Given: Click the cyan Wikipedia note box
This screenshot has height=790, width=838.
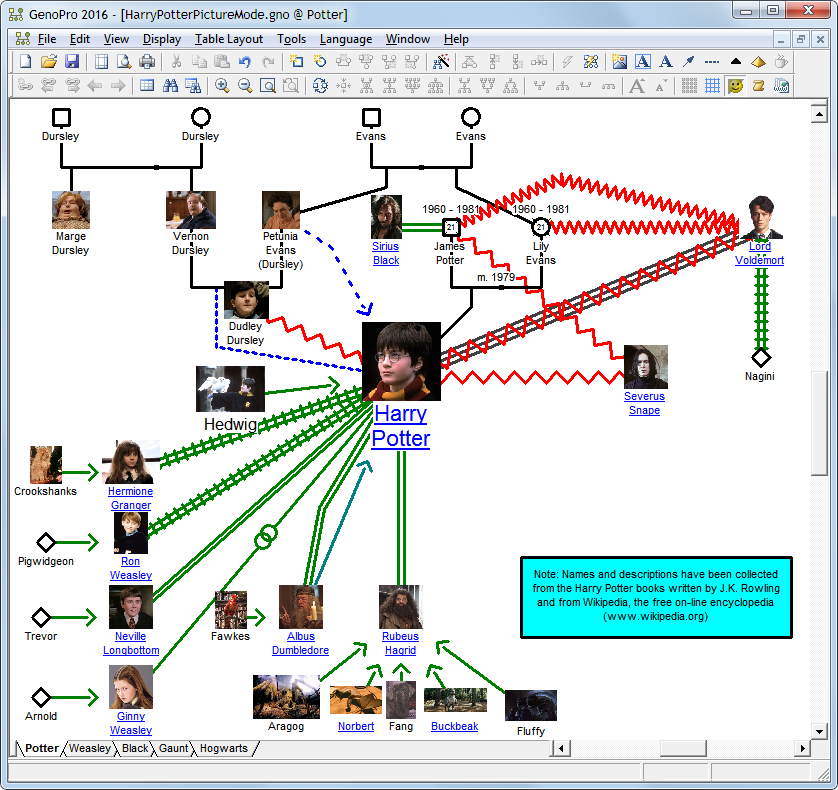Looking at the screenshot, I should pyautogui.click(x=656, y=597).
